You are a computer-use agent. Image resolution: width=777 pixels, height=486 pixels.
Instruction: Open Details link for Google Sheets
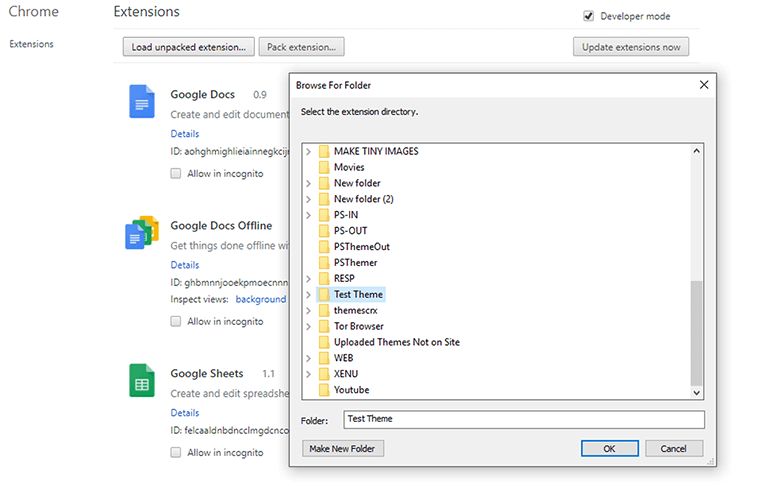coord(185,413)
